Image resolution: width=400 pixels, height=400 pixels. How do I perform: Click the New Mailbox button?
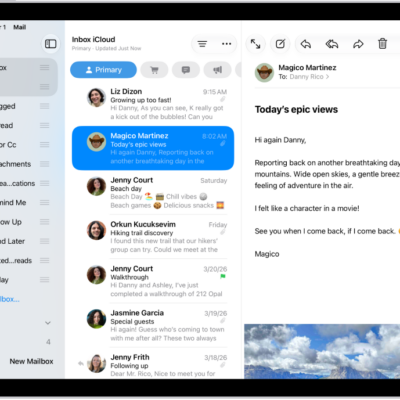[31, 361]
